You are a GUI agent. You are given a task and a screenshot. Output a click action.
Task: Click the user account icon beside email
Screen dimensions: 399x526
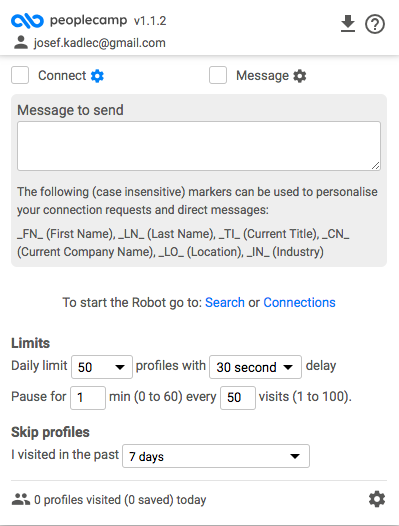pos(21,43)
